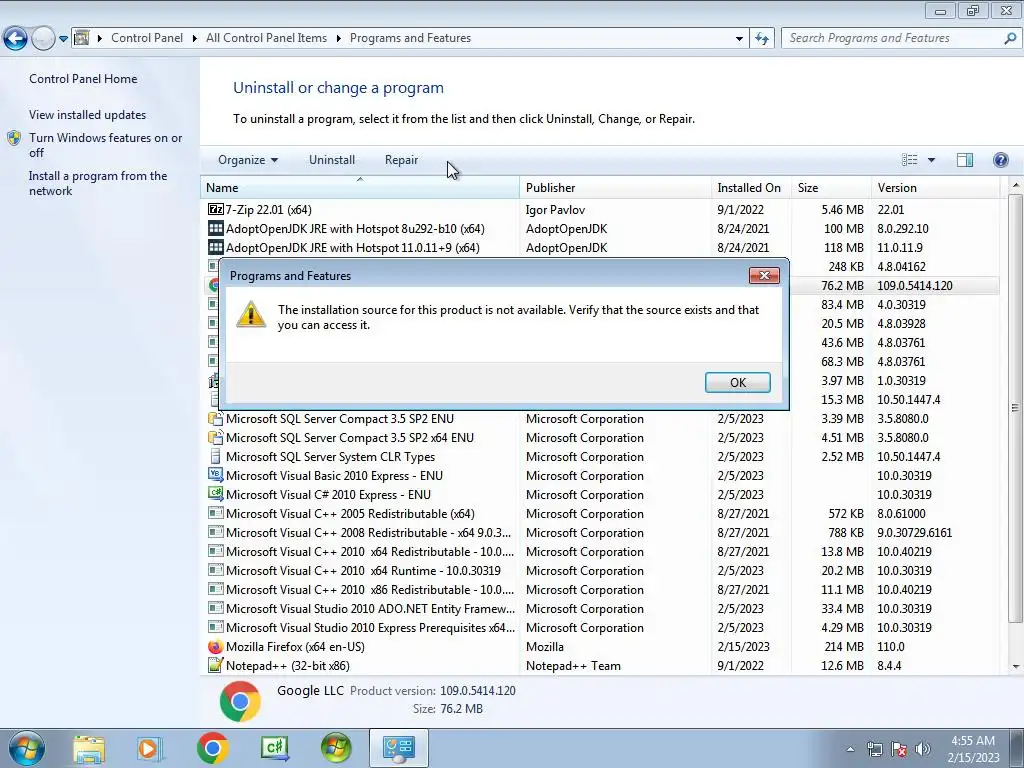
Task: Sort by the Publisher column header
Action: coord(616,188)
